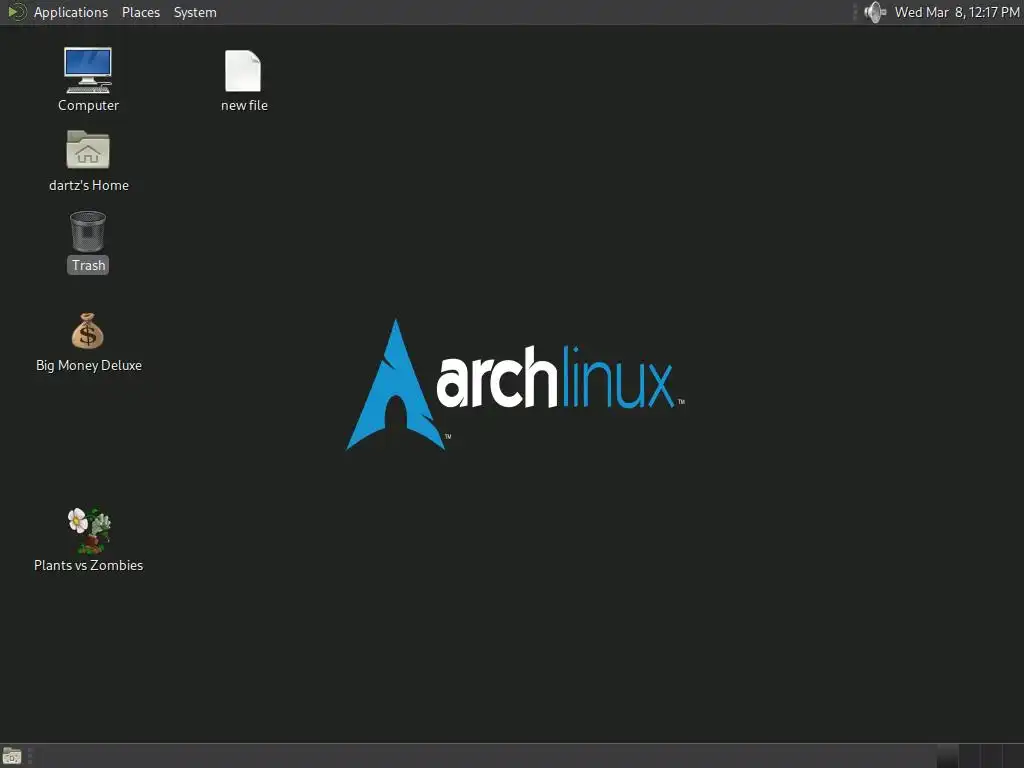Switch to the last workspace in the pager
Image resolution: width=1024 pixels, height=768 pixels.
click(x=1013, y=756)
